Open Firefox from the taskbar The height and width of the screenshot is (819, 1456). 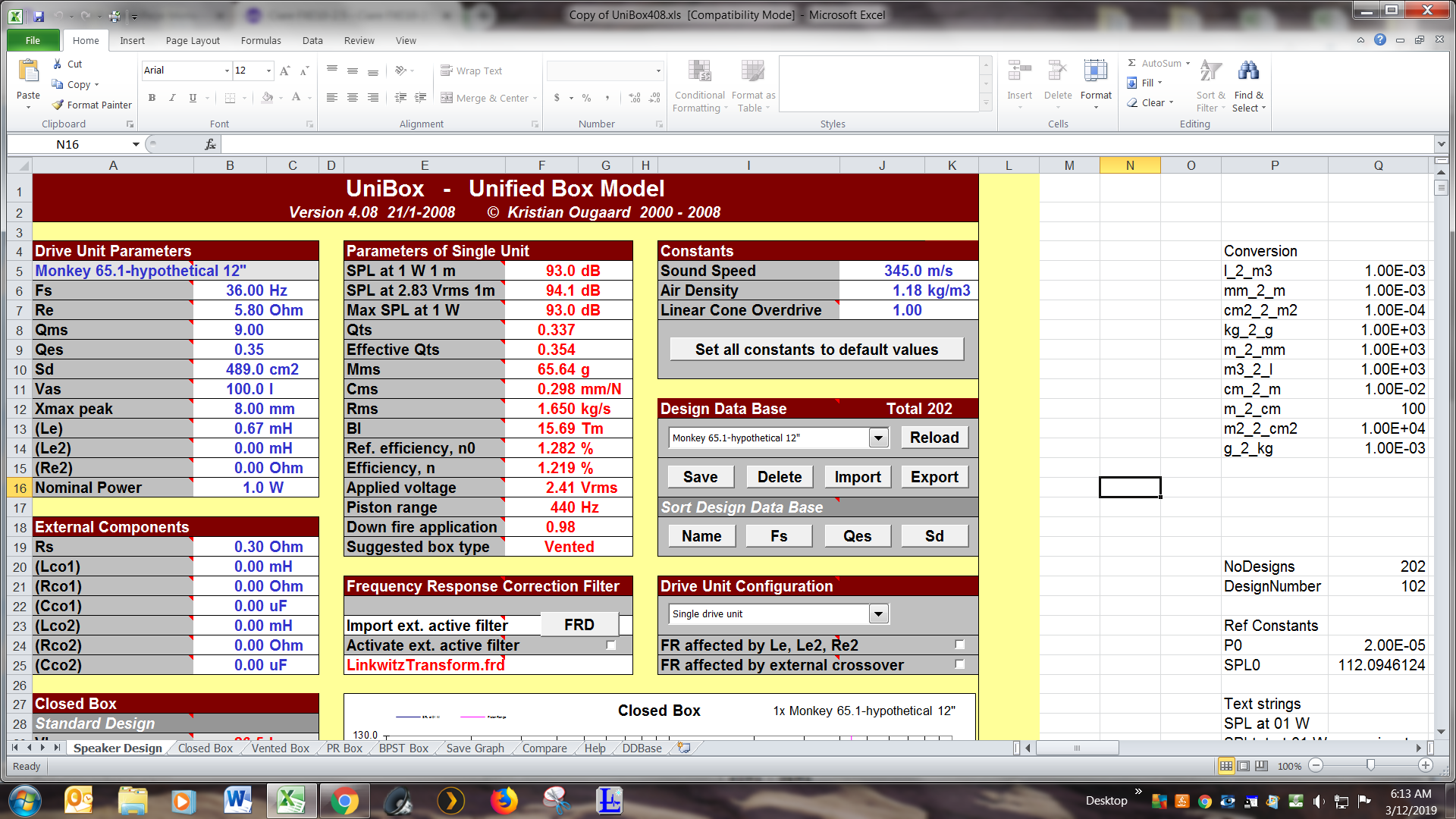click(504, 801)
